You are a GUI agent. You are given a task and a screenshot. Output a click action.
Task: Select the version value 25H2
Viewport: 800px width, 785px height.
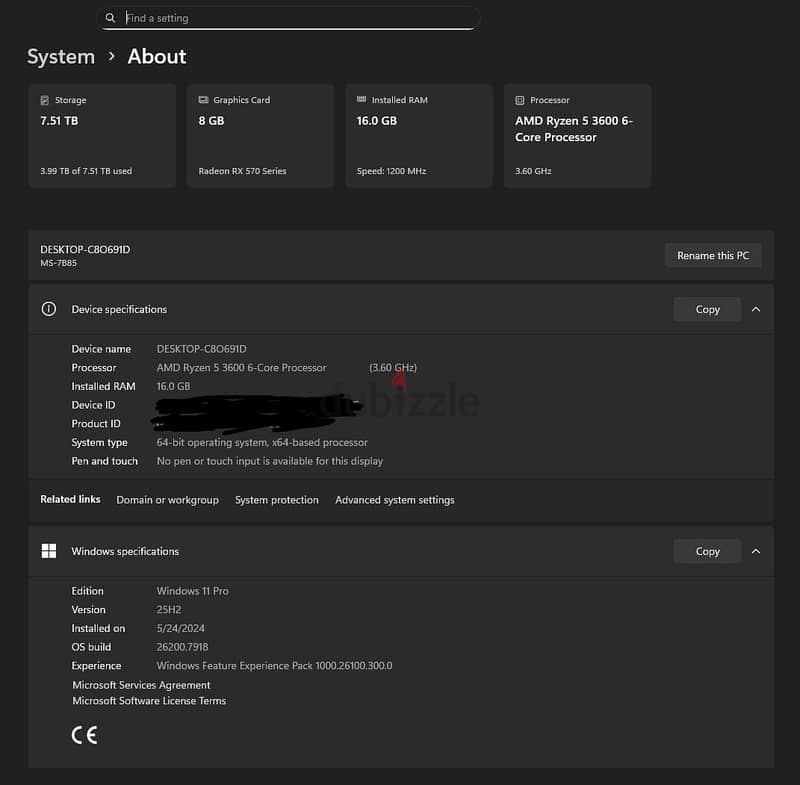tap(169, 610)
